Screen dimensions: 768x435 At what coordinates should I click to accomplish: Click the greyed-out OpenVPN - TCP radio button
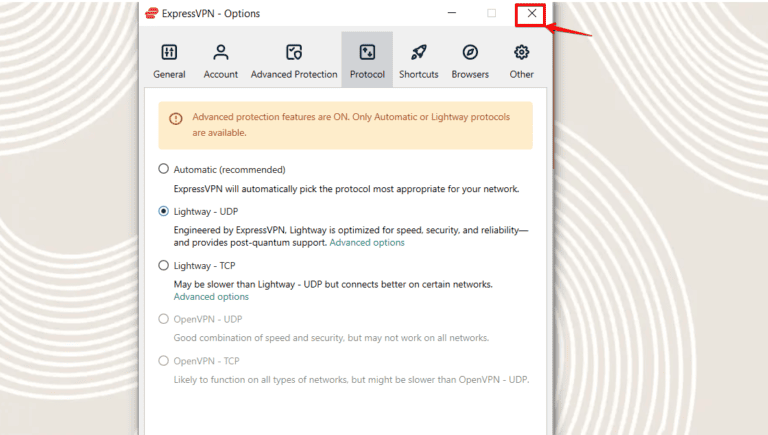tap(164, 361)
